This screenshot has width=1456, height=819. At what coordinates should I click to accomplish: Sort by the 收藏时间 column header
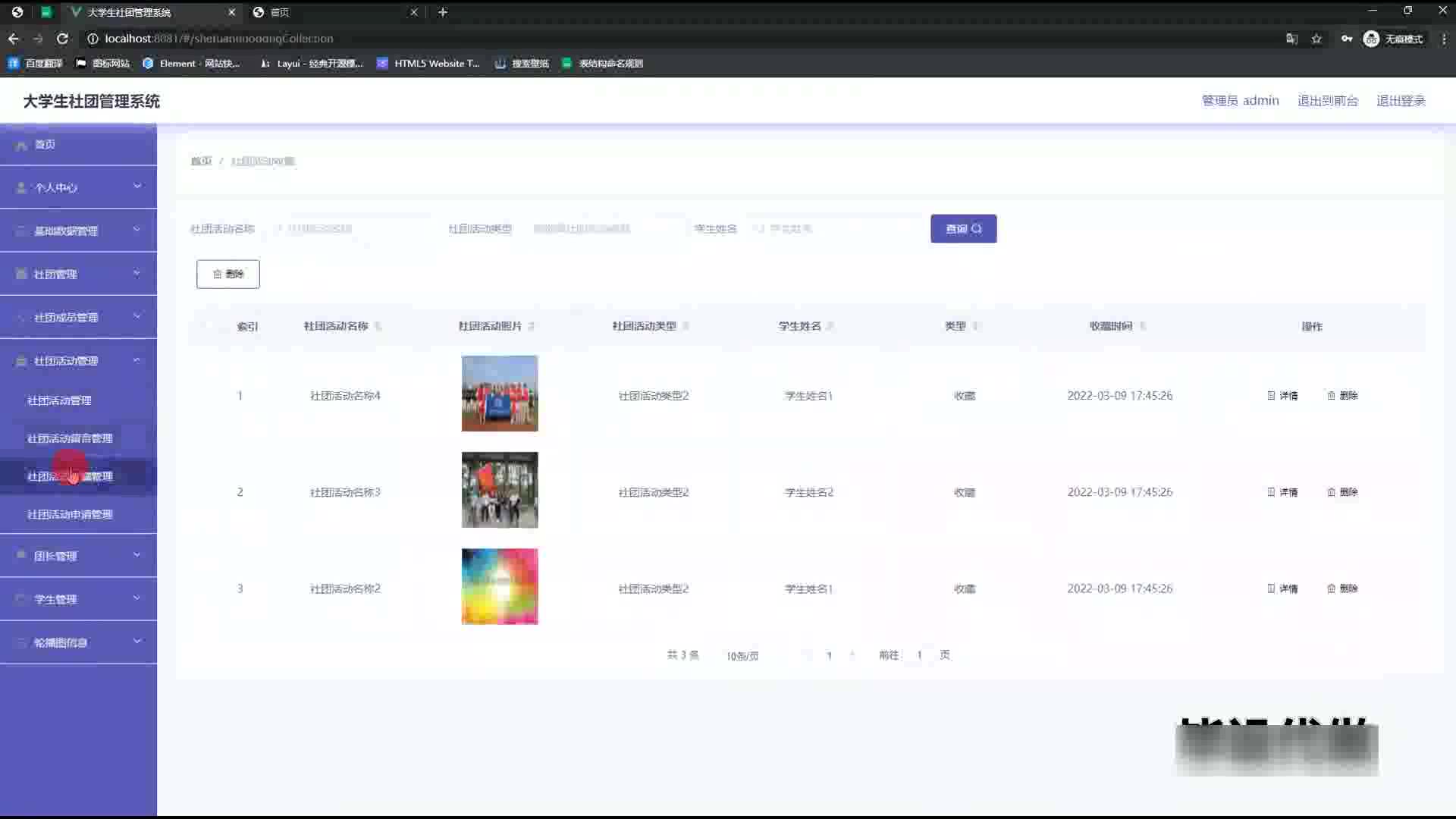(x=1117, y=326)
